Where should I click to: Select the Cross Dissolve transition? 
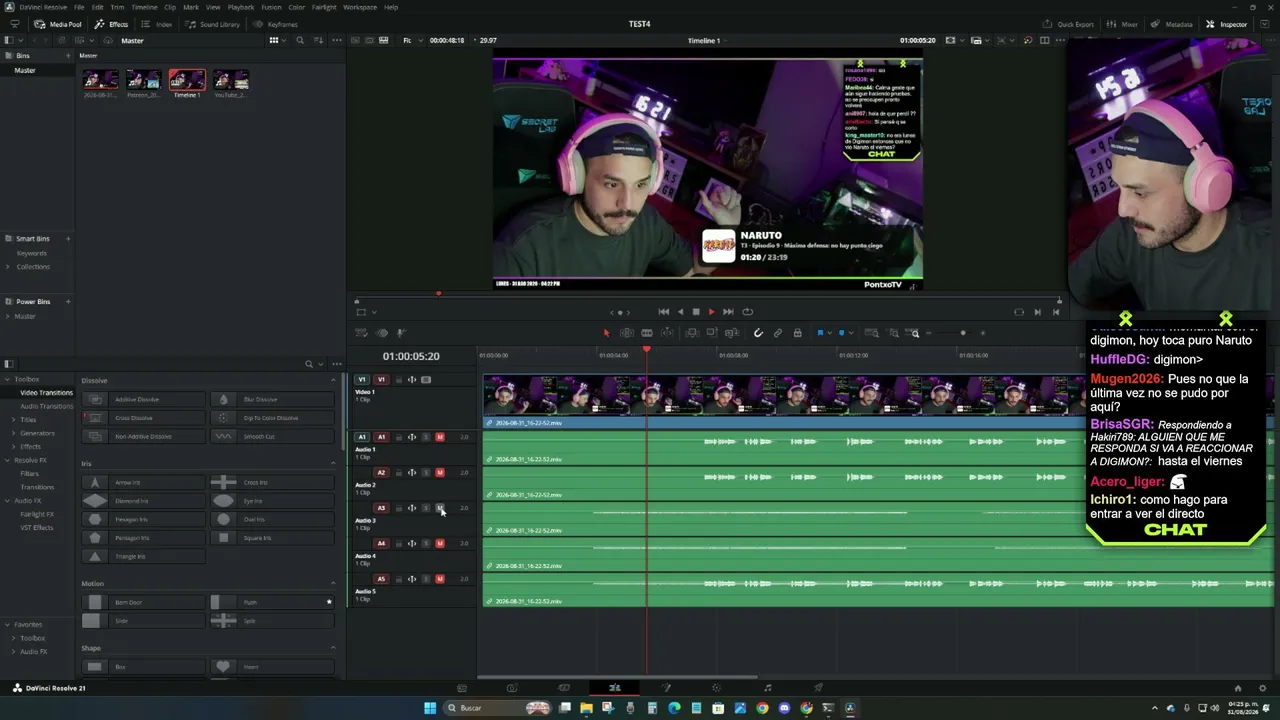(145, 418)
